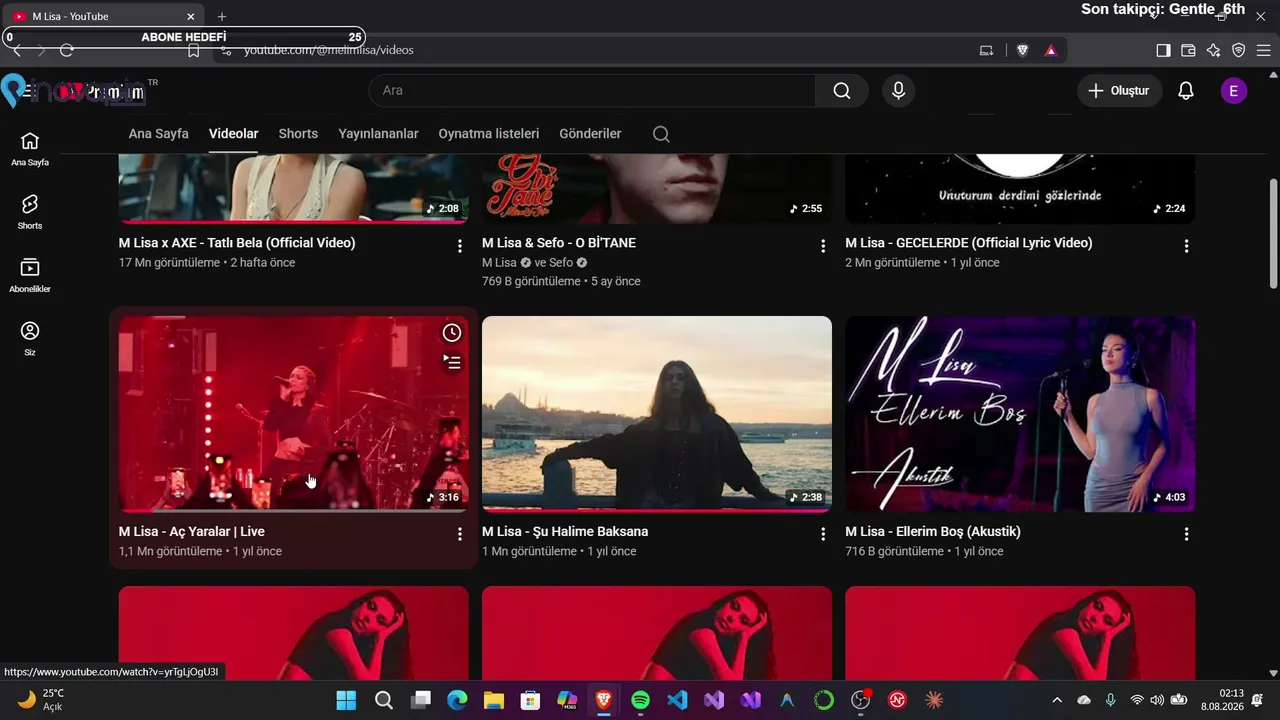Viewport: 1280px width, 720px height.
Task: Open the Brave Wallet icon
Action: click(x=1188, y=50)
